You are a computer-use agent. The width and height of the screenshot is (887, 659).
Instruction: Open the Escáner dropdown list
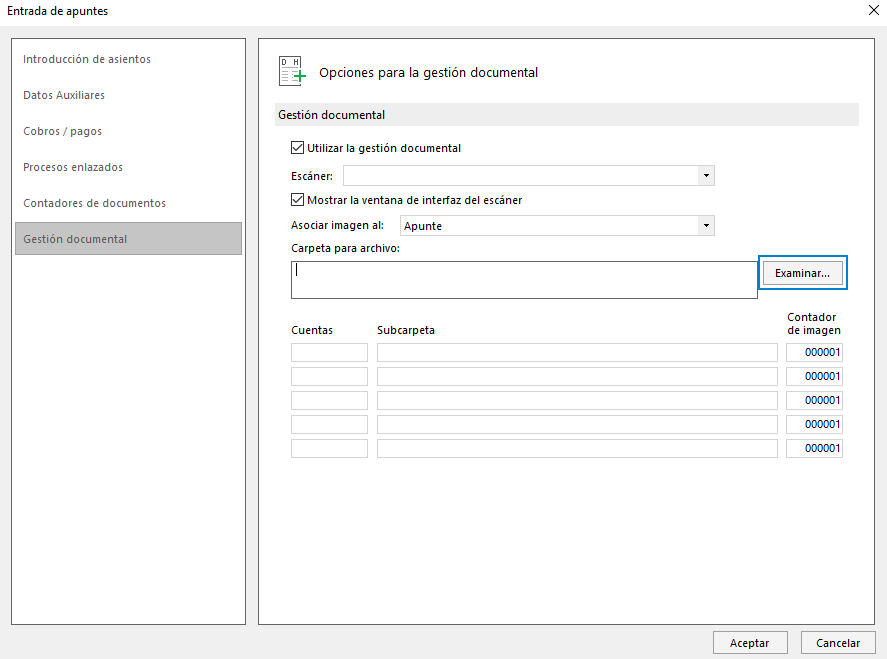point(706,175)
